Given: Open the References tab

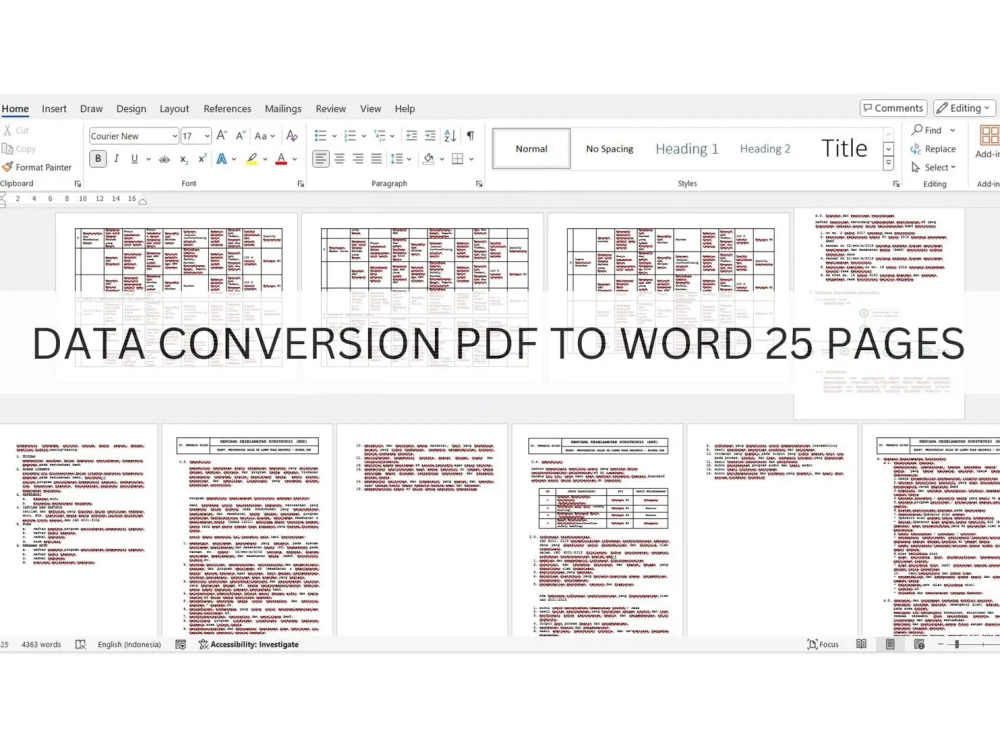Looking at the screenshot, I should pos(227,108).
